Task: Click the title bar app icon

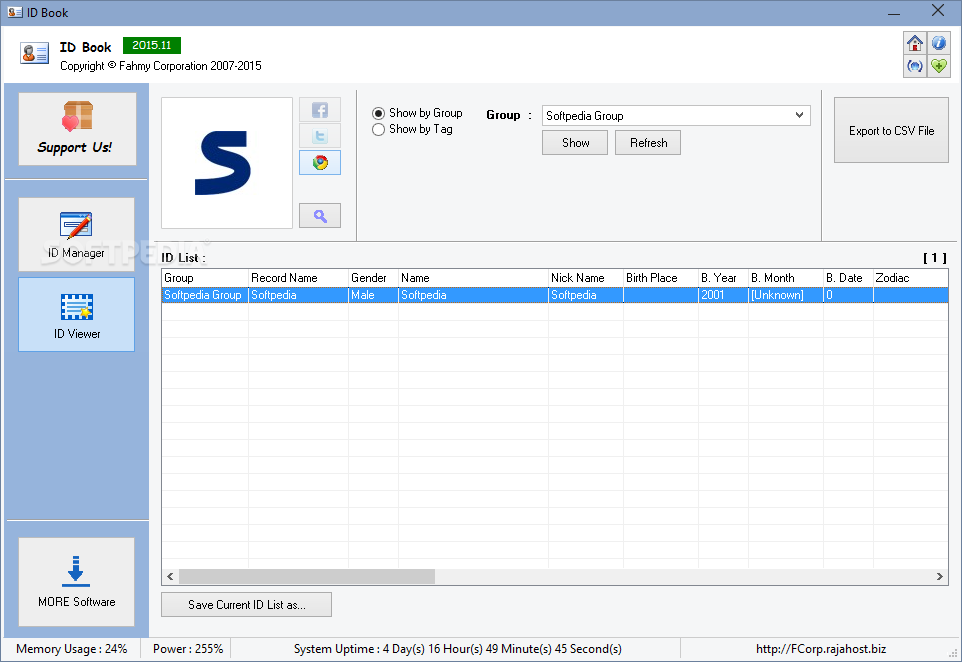Action: (x=15, y=12)
